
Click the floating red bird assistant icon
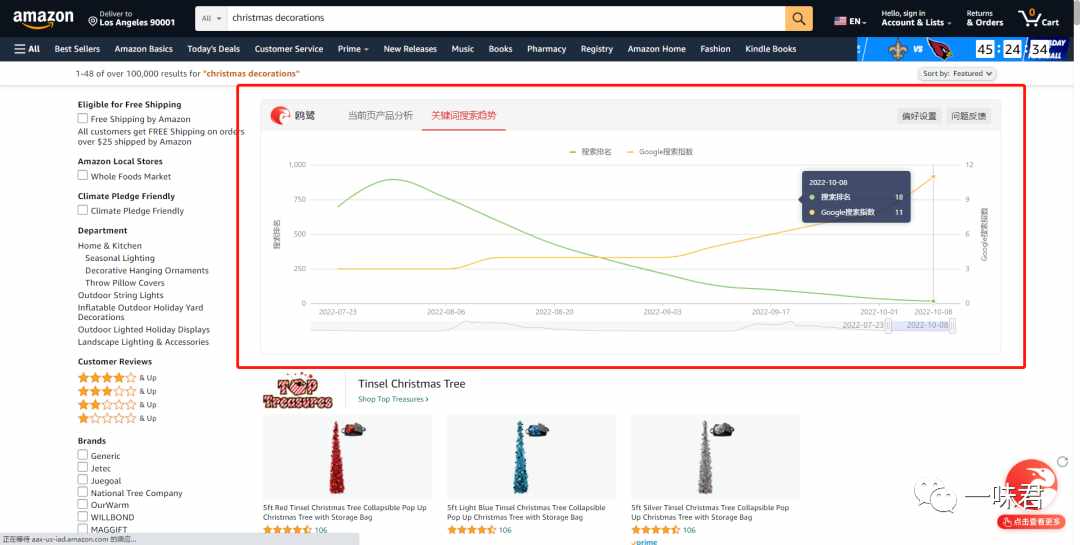[1031, 486]
